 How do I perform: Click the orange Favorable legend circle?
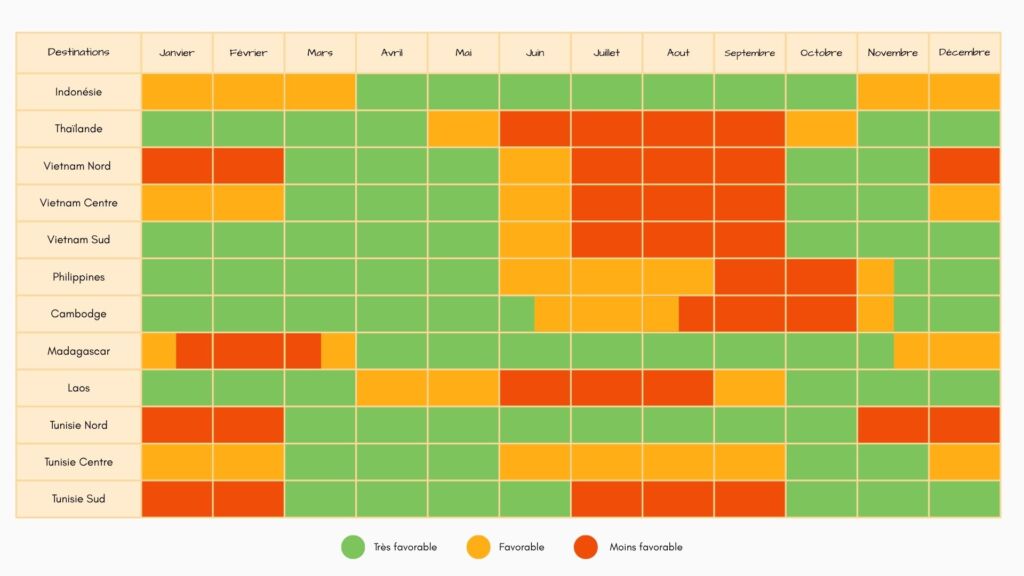pos(479,547)
